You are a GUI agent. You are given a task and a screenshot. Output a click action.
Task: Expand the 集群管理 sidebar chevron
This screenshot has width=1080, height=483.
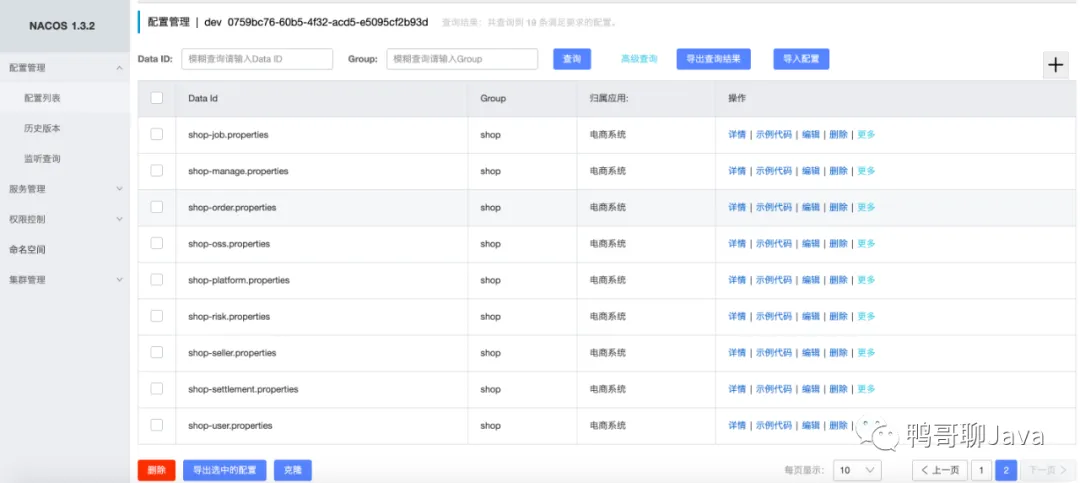119,280
